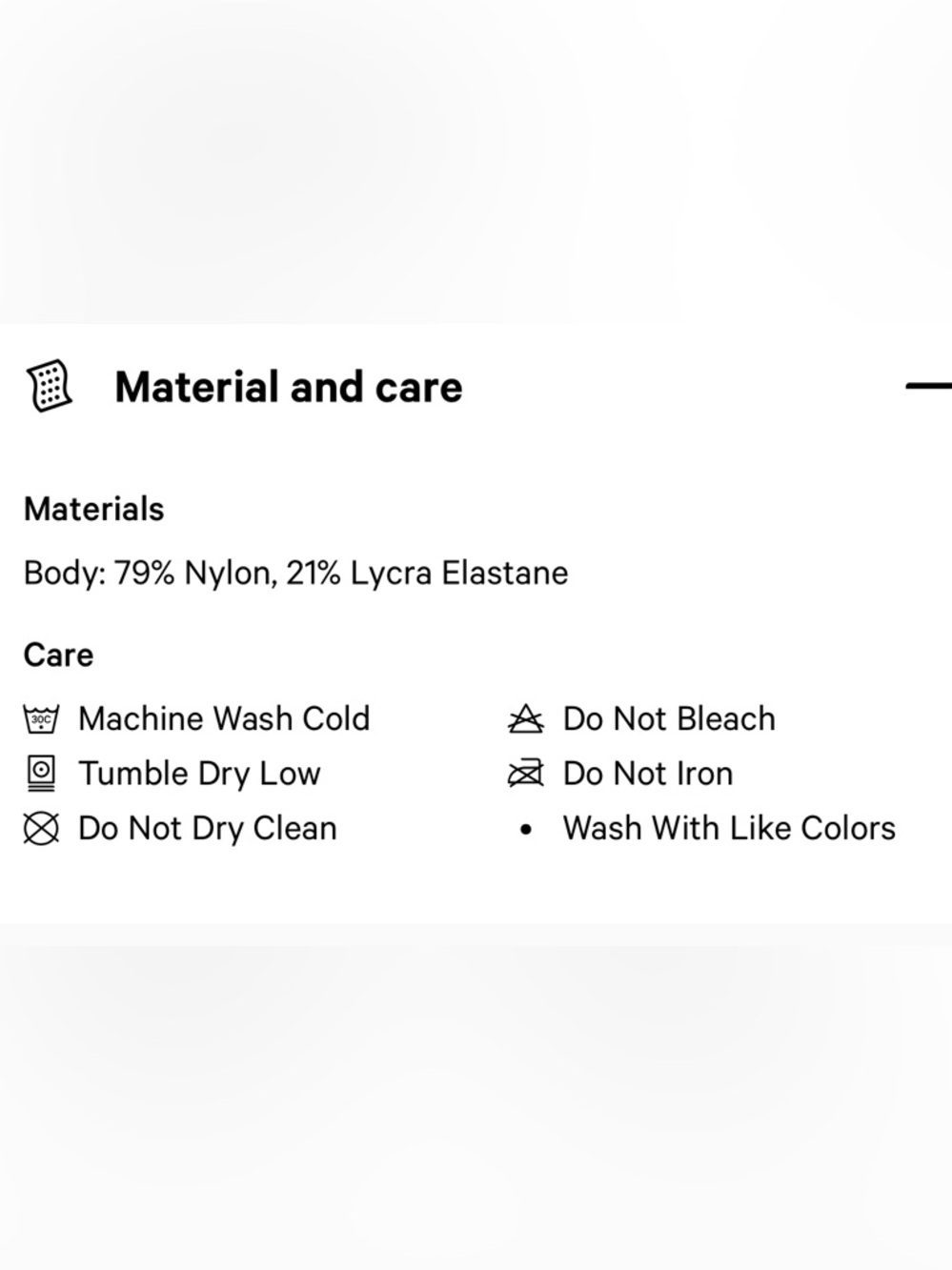The width and height of the screenshot is (952, 1270).
Task: Select the Do Not Bleach text
Action: point(669,718)
